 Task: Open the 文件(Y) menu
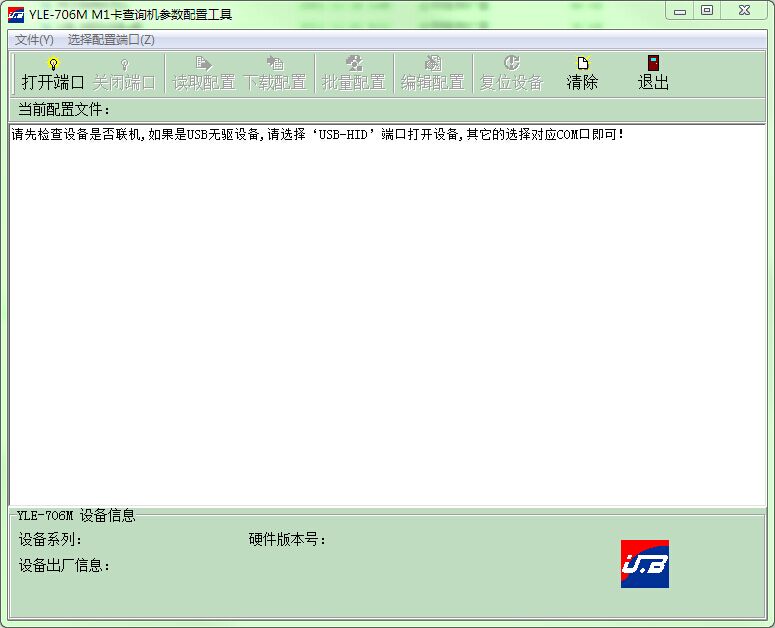34,40
